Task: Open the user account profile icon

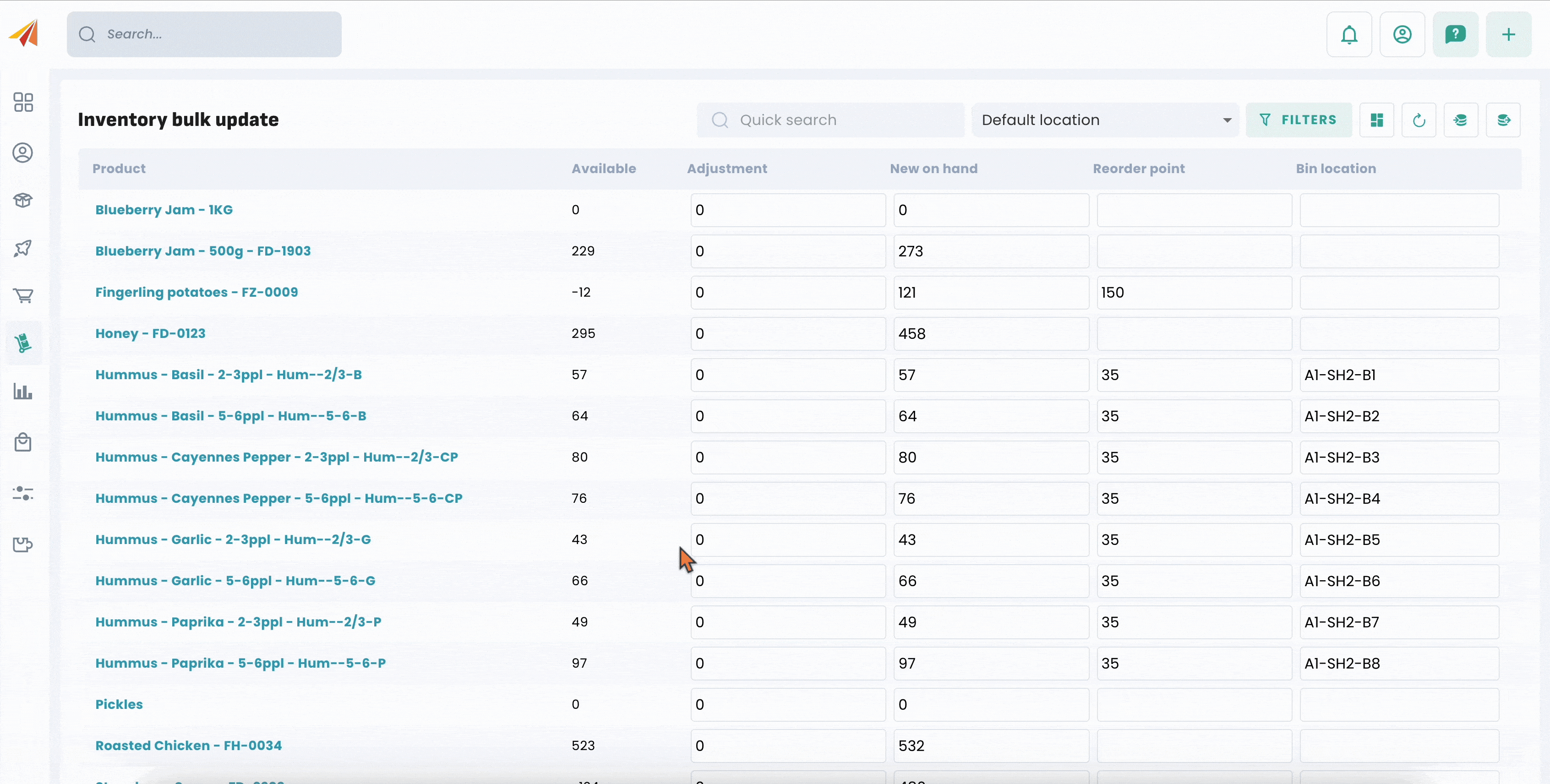Action: [x=1402, y=34]
